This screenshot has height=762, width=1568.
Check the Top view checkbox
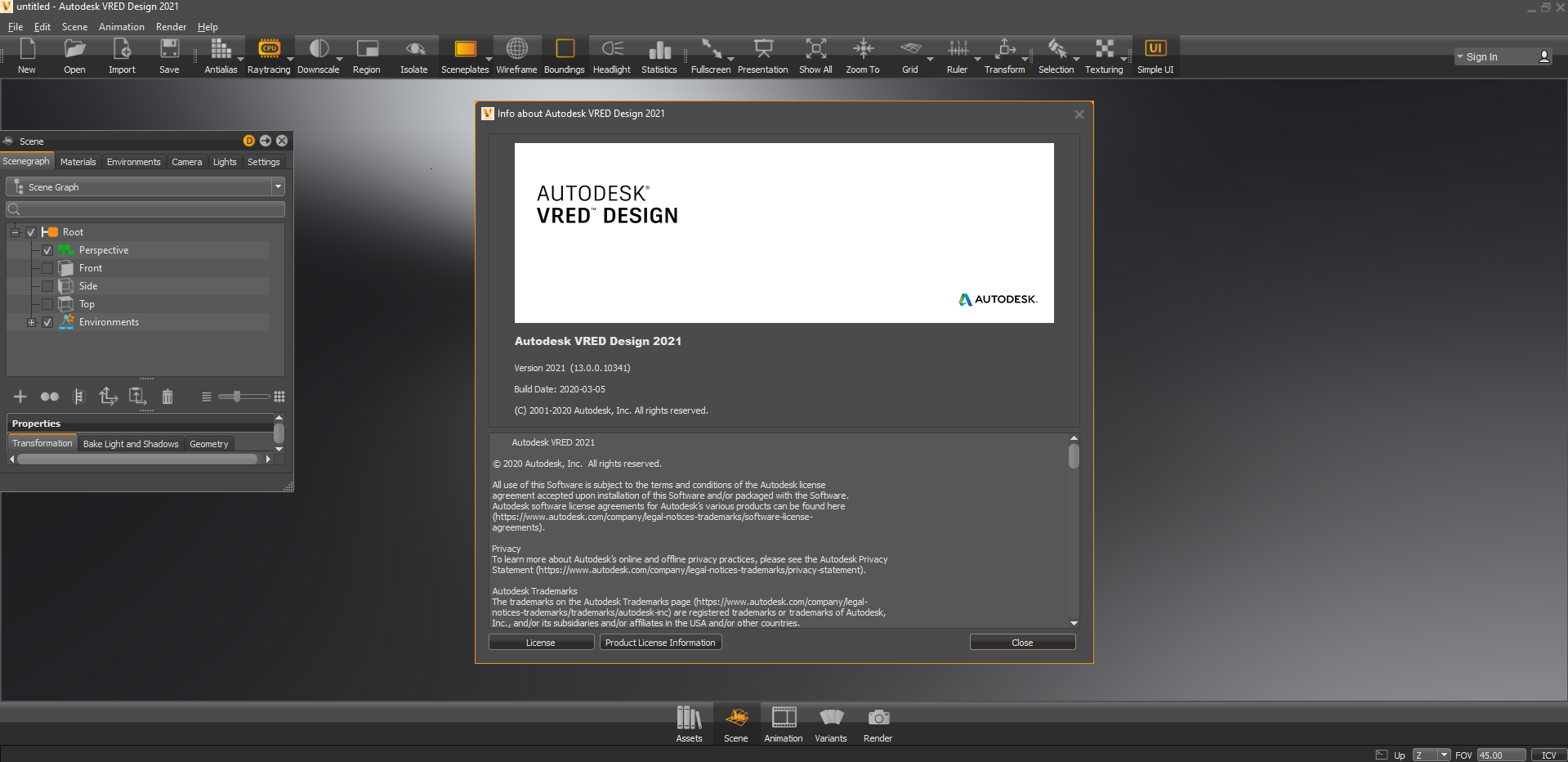pos(47,304)
